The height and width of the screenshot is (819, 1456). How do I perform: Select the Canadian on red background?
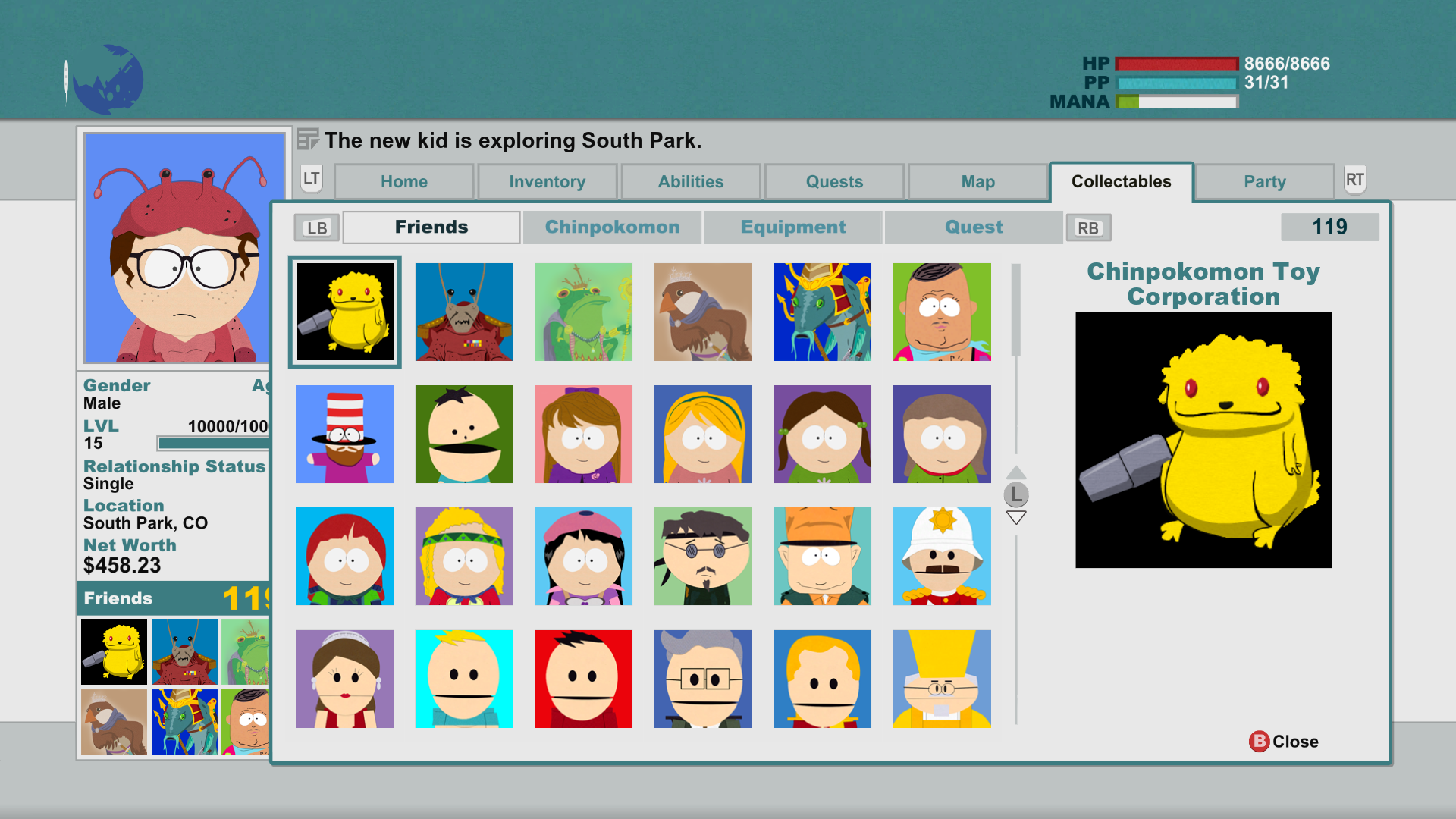583,679
